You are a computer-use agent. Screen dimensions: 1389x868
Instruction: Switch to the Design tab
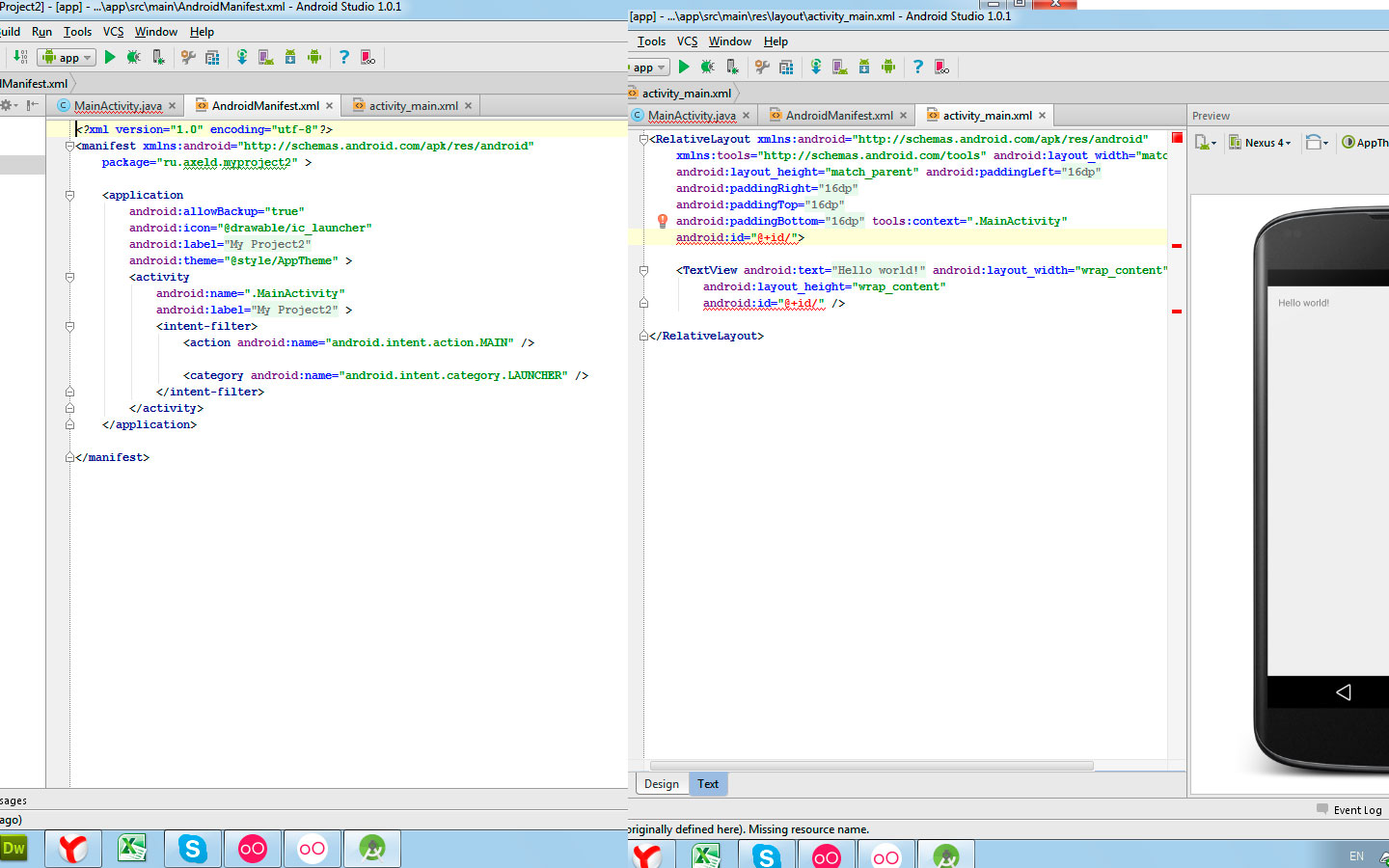coord(662,784)
